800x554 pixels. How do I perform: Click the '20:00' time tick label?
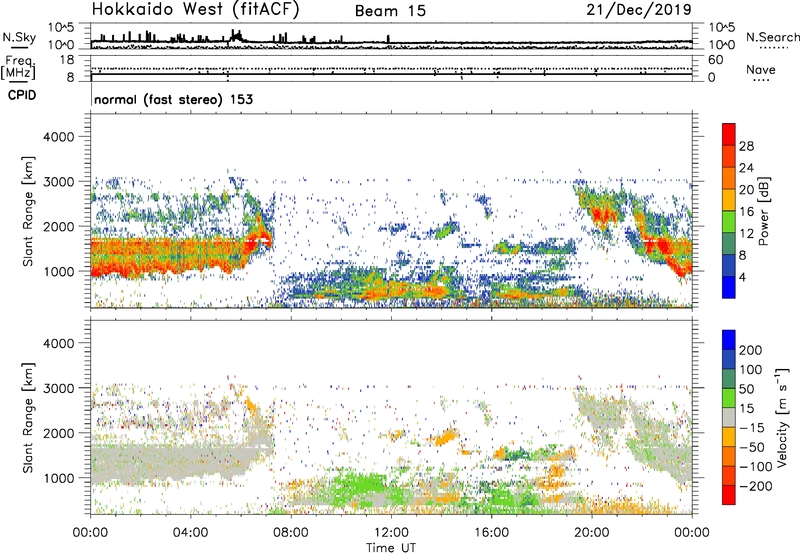click(x=592, y=533)
